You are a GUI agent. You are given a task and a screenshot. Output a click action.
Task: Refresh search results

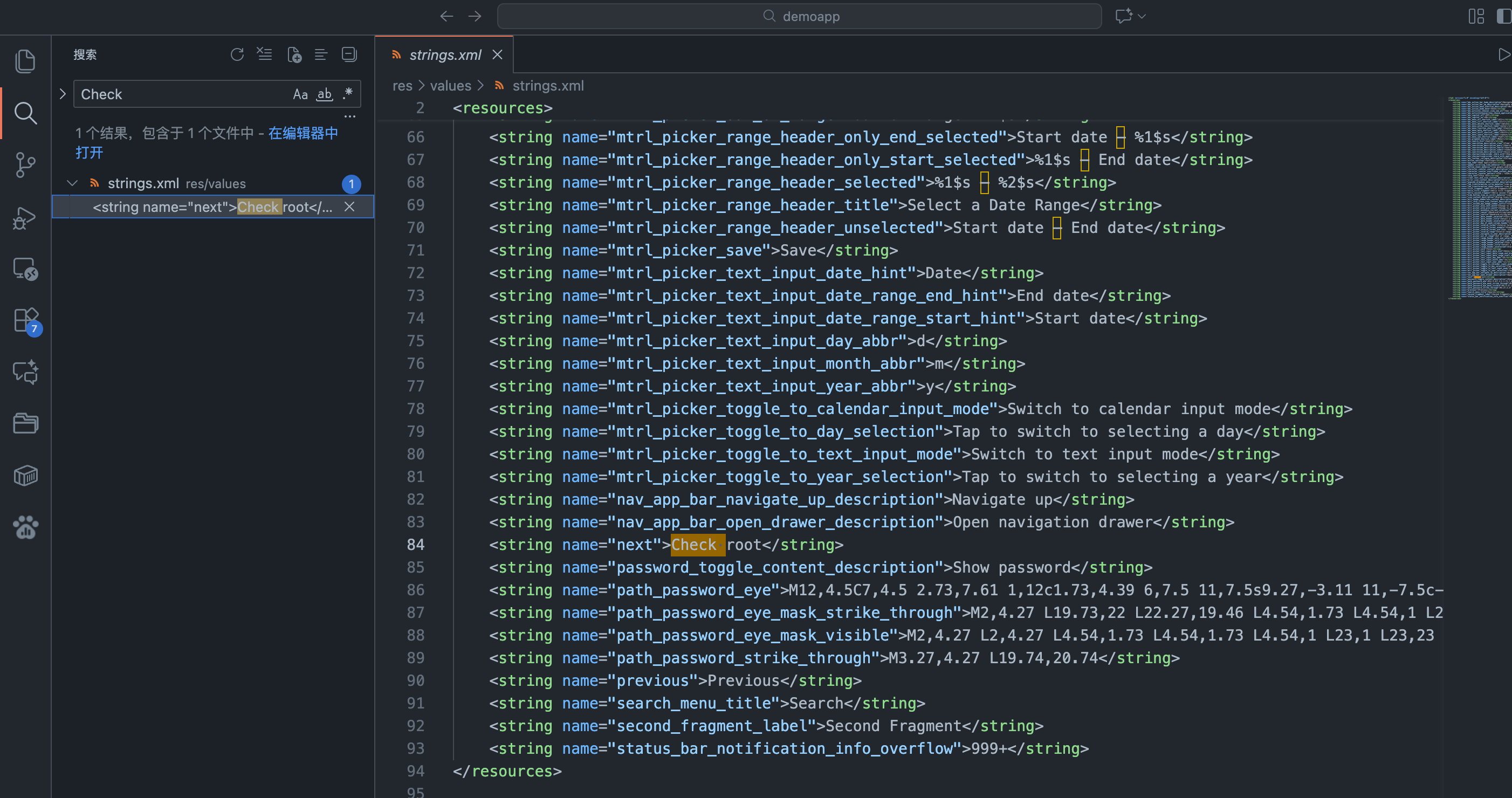click(x=237, y=54)
